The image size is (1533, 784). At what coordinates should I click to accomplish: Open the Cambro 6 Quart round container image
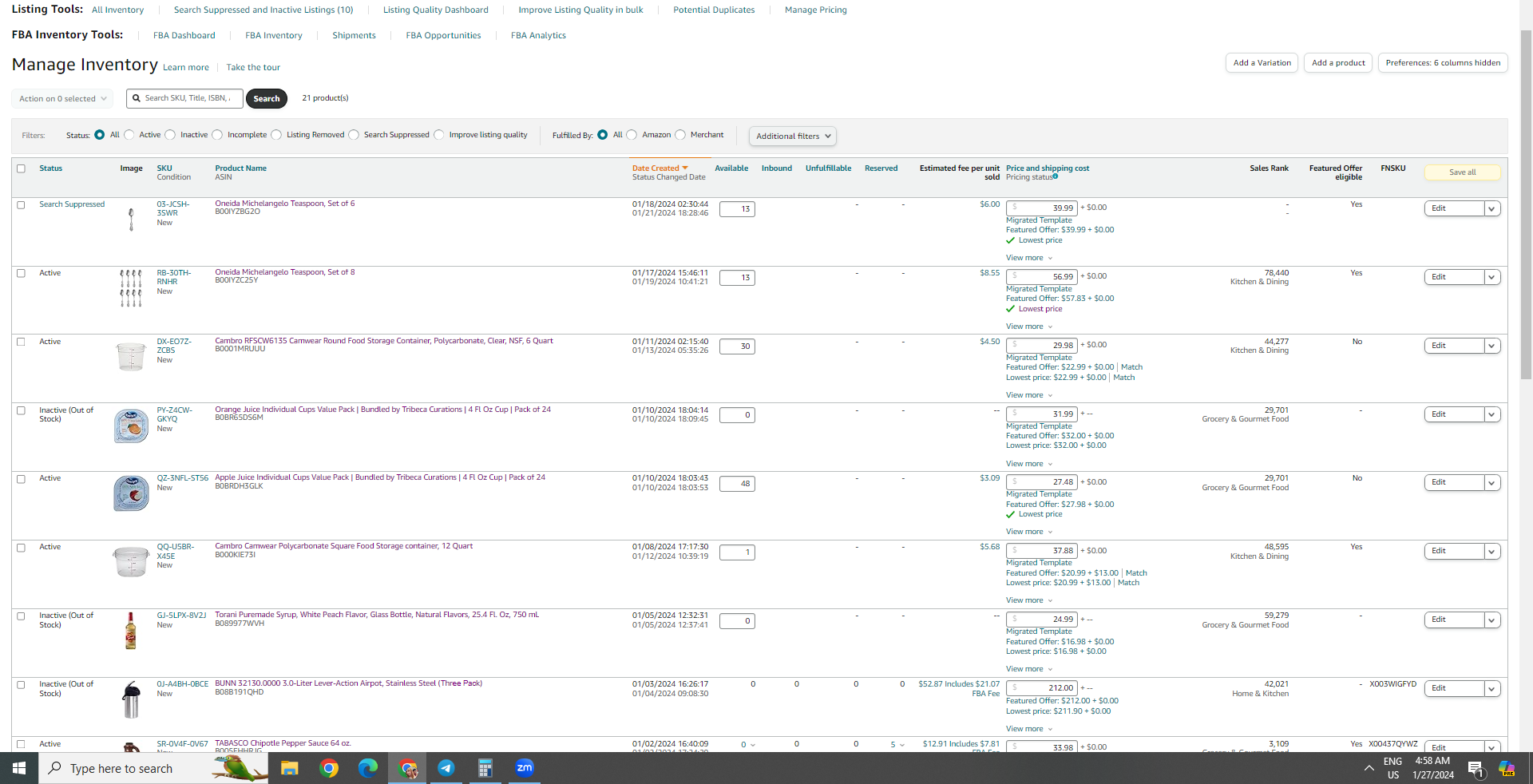[x=131, y=357]
